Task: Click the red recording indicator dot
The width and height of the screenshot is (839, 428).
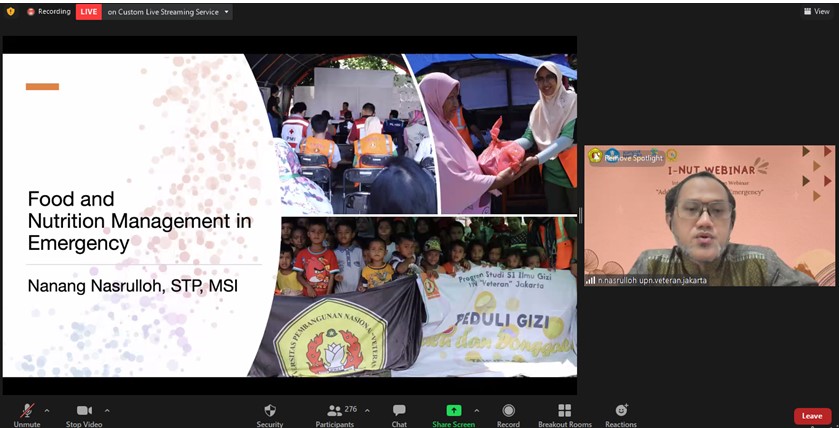Action: click(30, 12)
